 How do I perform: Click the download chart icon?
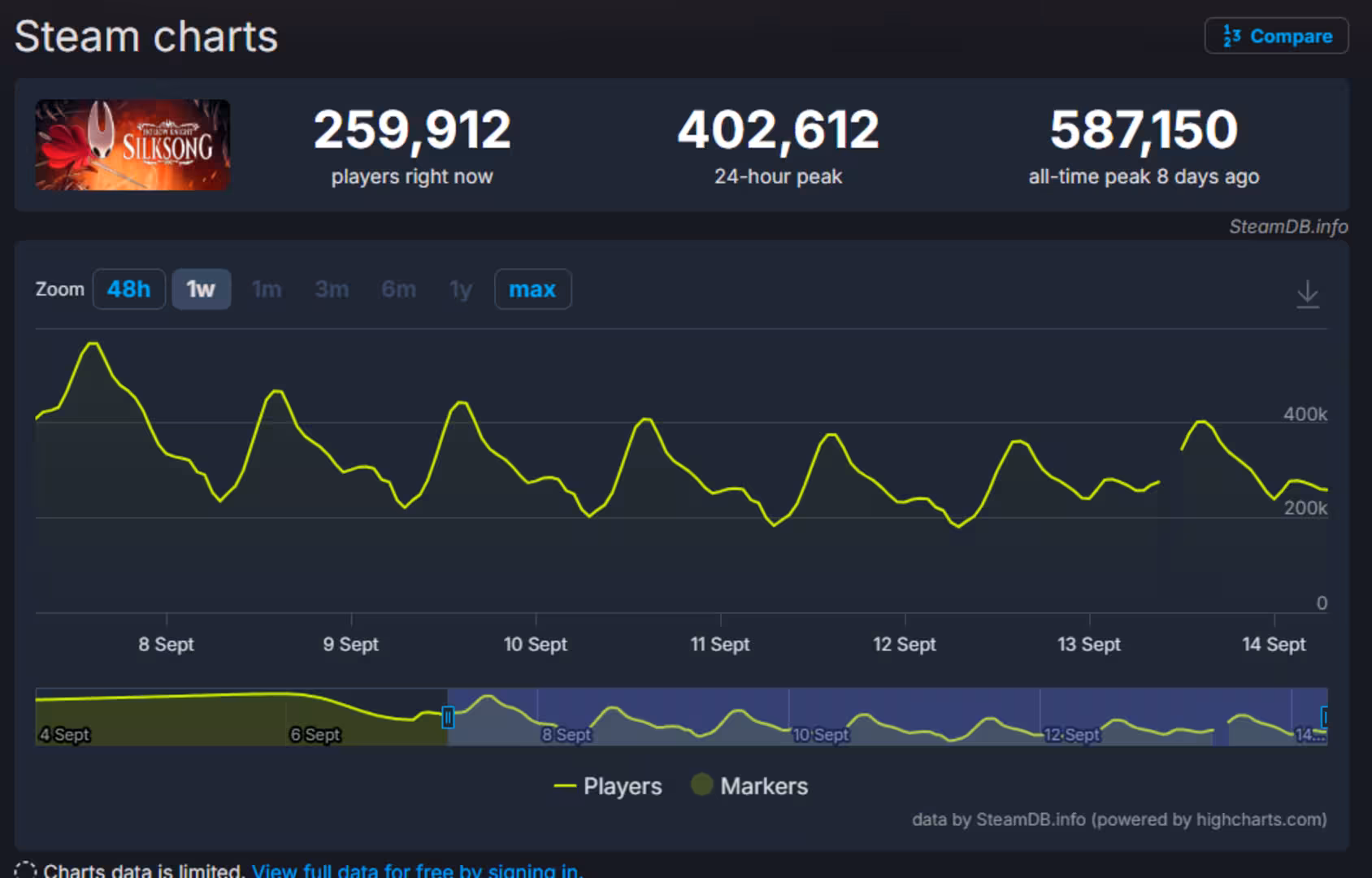[x=1309, y=294]
